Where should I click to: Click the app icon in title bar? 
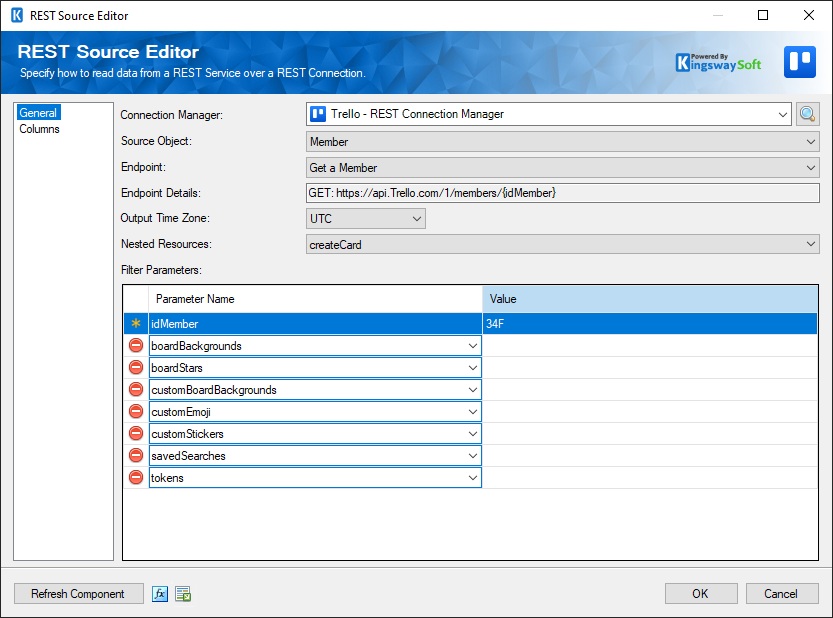[17, 15]
